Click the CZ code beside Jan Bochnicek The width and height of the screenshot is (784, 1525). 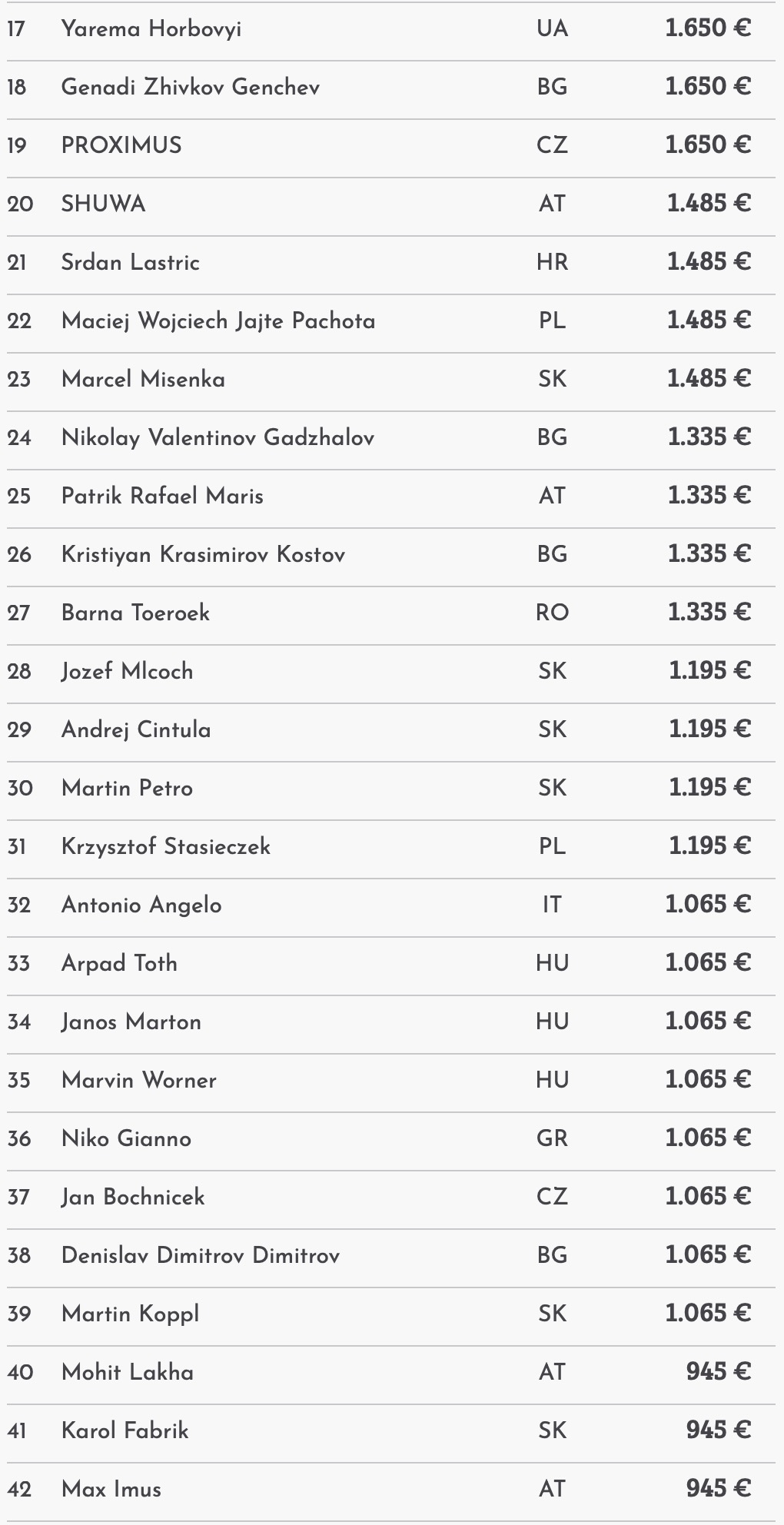tap(552, 1198)
